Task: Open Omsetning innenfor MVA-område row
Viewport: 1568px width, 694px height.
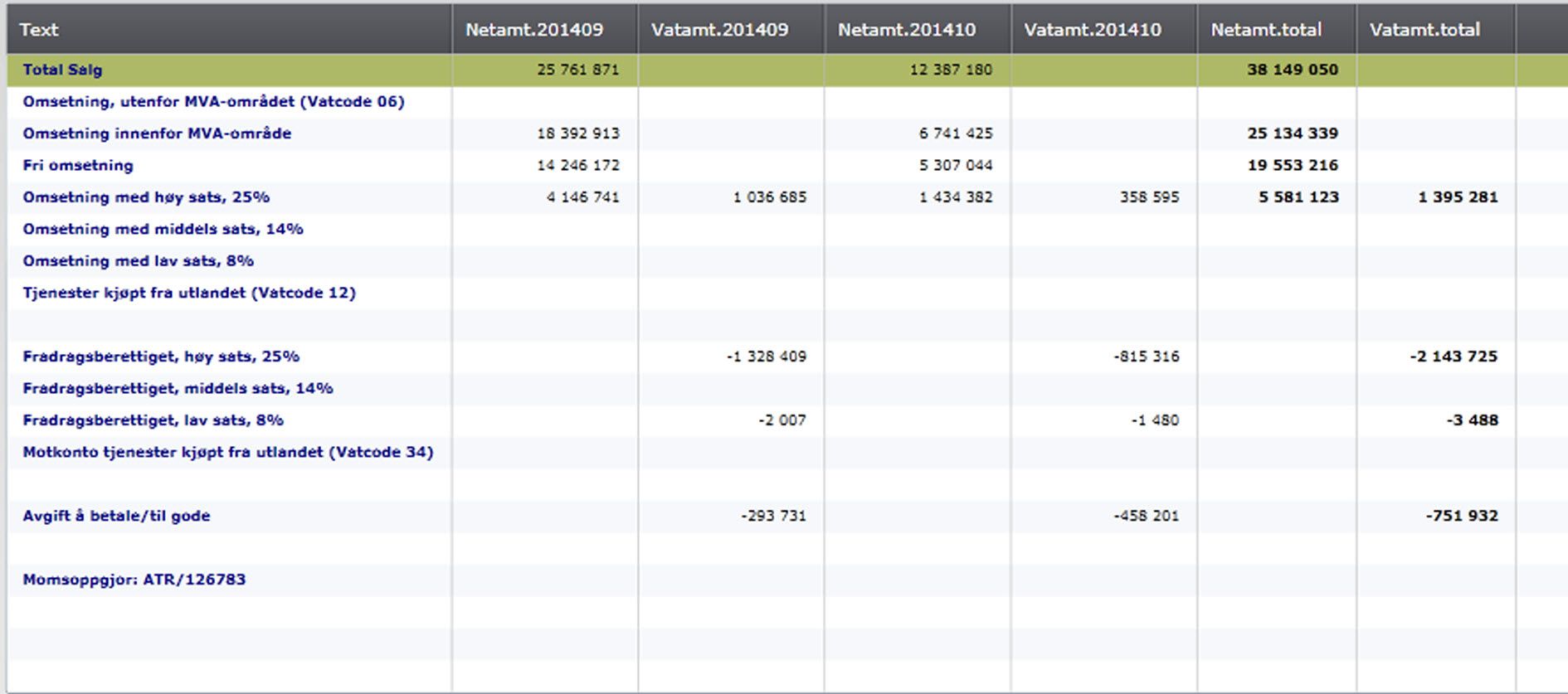Action: click(157, 133)
